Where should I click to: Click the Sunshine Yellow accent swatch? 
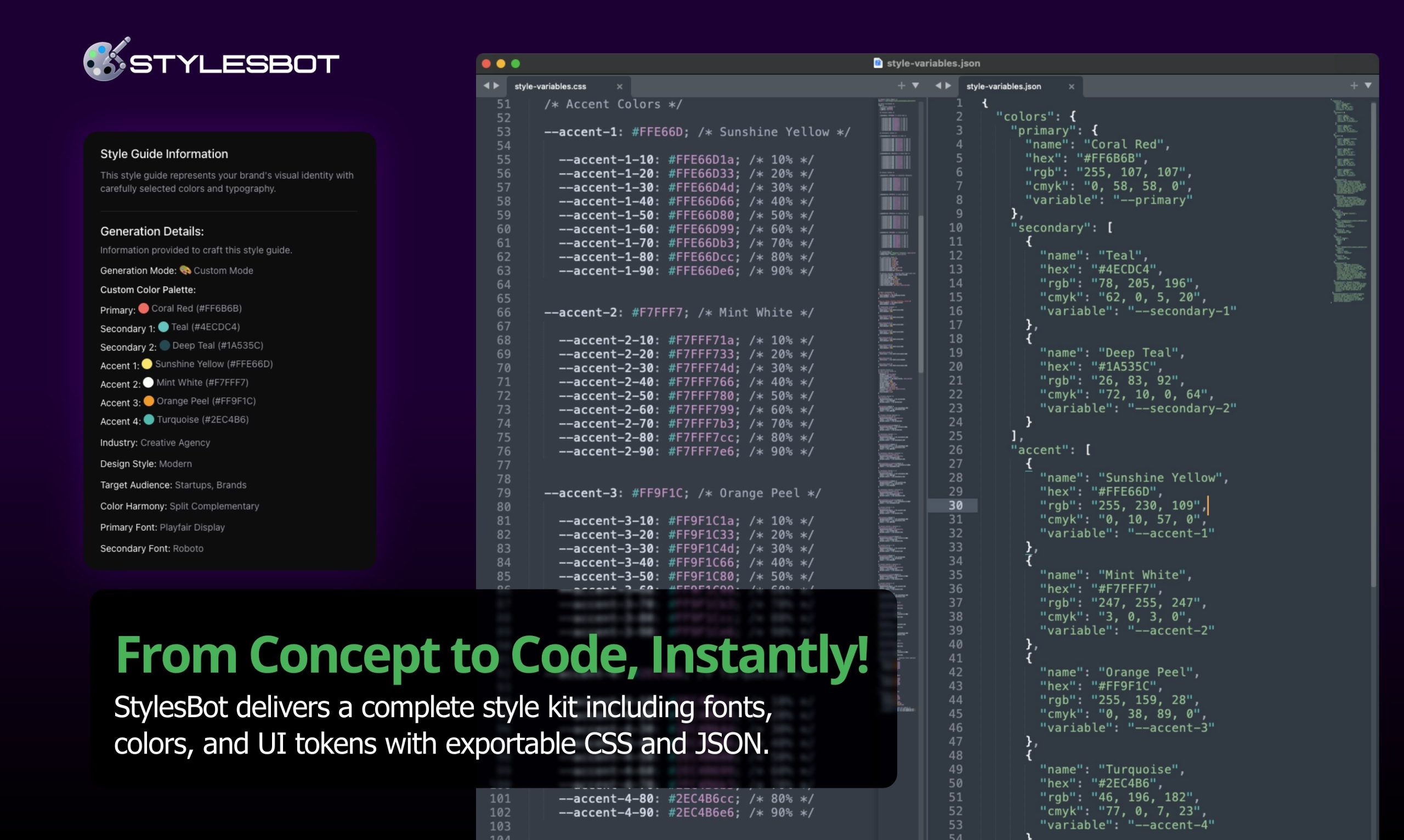point(147,364)
